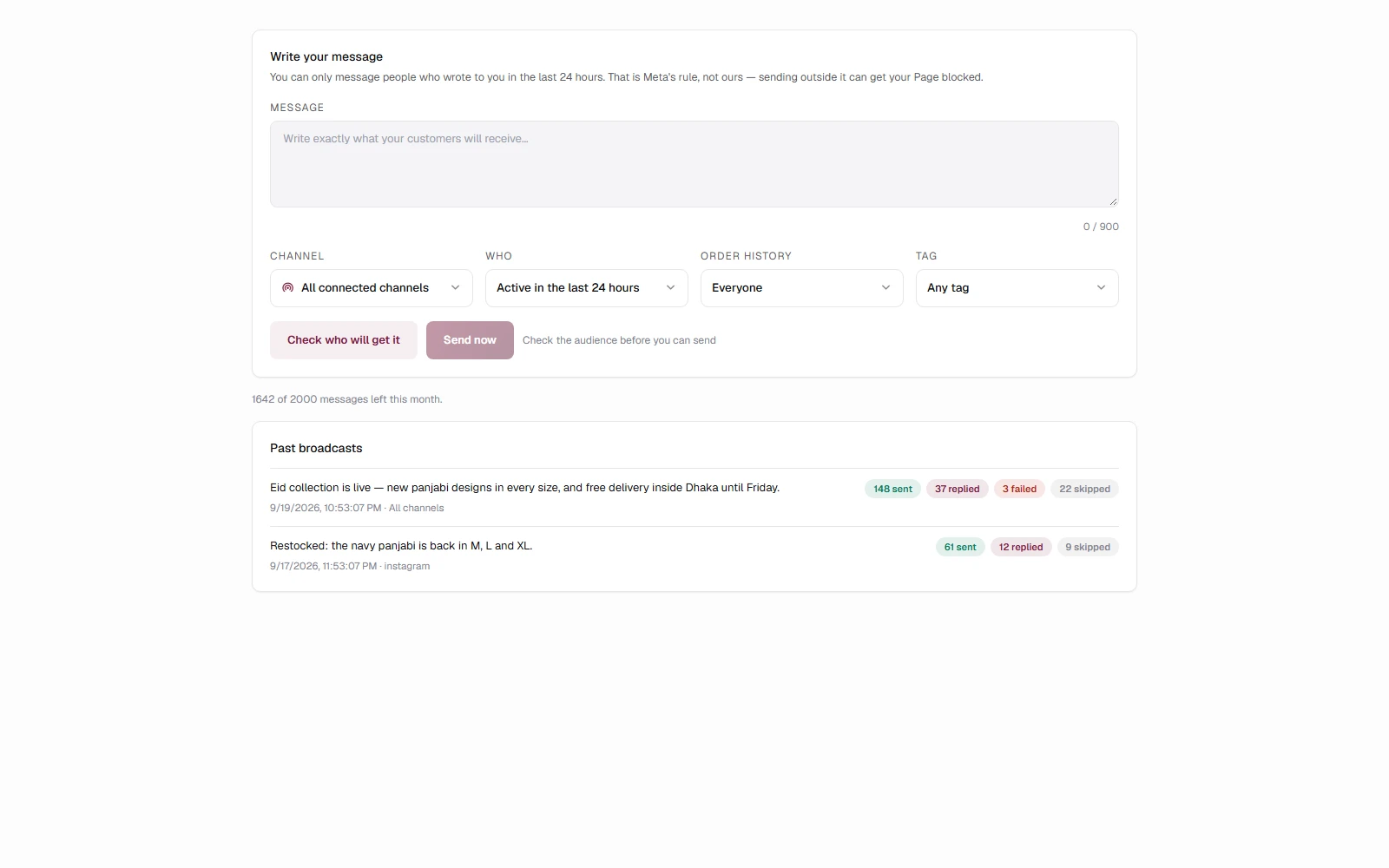The width and height of the screenshot is (1389, 868).
Task: Click the TAG field label
Action: tap(926, 256)
